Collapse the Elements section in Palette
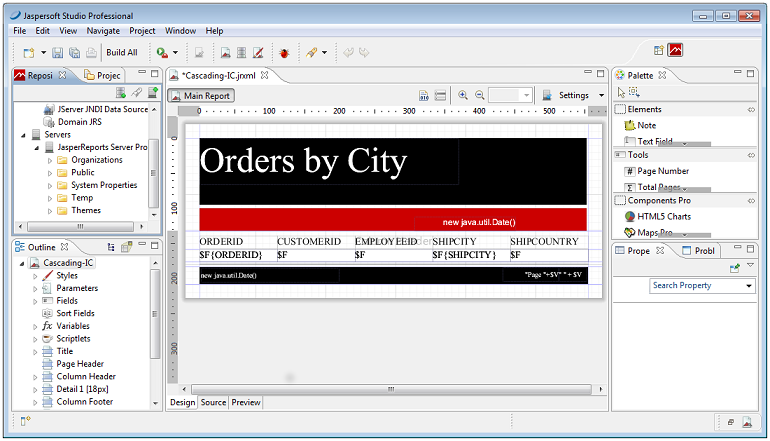This screenshot has height=441, width=770. click(751, 110)
